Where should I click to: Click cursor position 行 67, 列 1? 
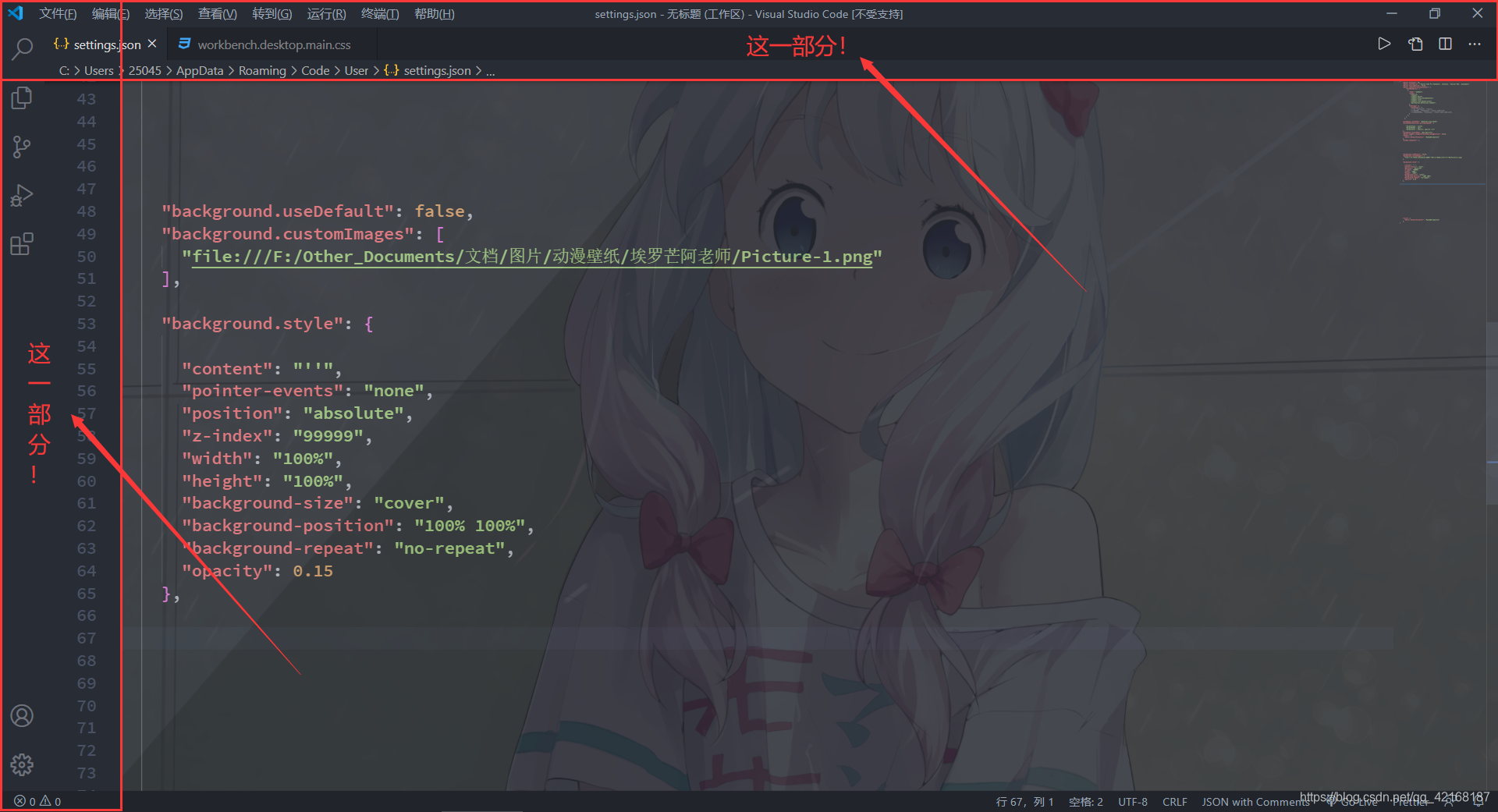coord(1024,802)
